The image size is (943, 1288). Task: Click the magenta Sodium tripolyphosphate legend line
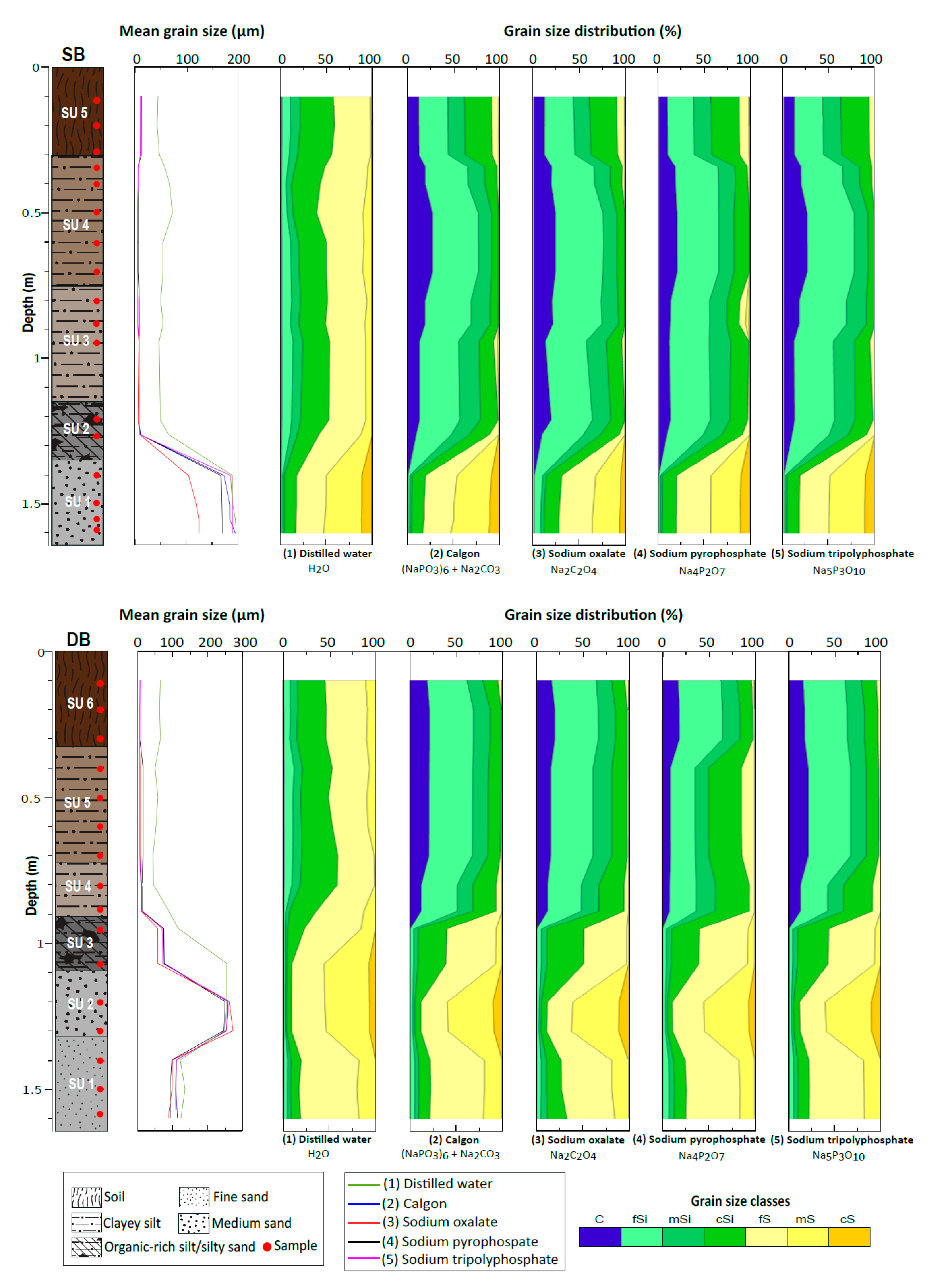pos(364,1258)
